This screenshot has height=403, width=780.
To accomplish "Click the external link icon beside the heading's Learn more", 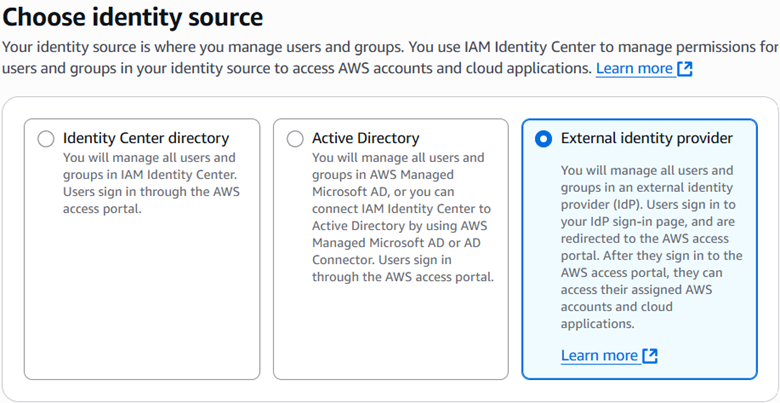I will 685,69.
